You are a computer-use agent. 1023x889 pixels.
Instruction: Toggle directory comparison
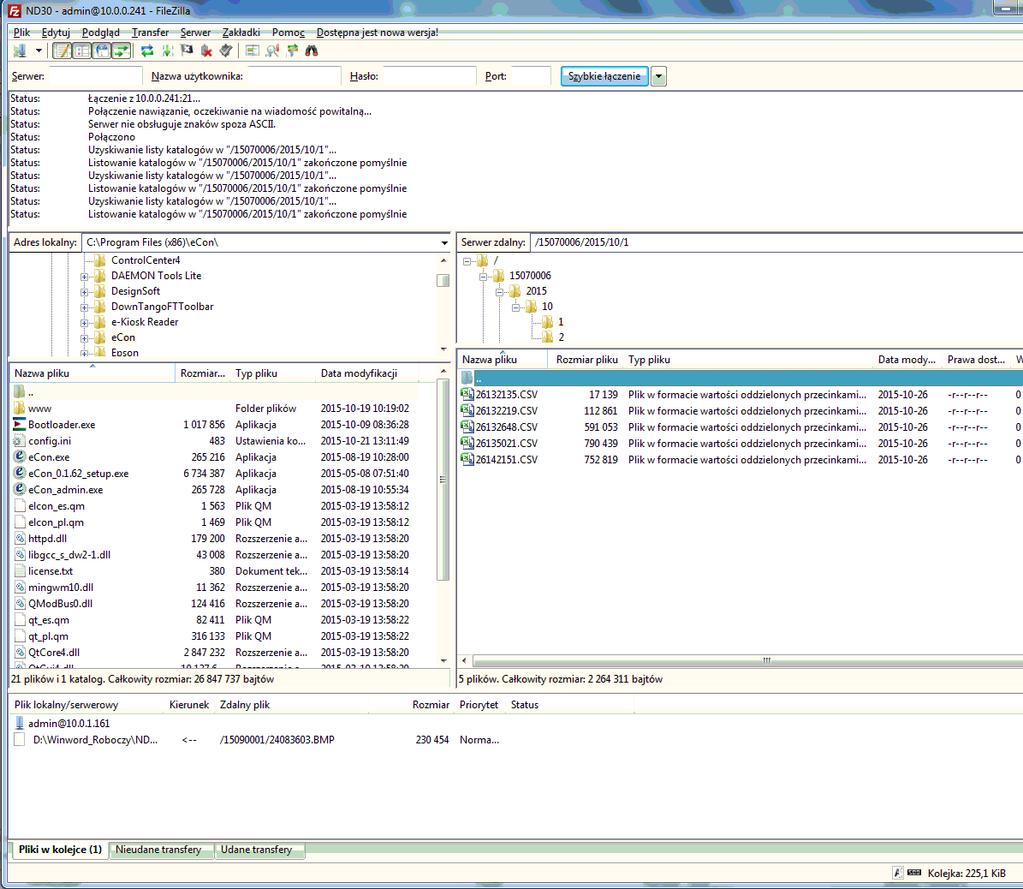[272, 51]
